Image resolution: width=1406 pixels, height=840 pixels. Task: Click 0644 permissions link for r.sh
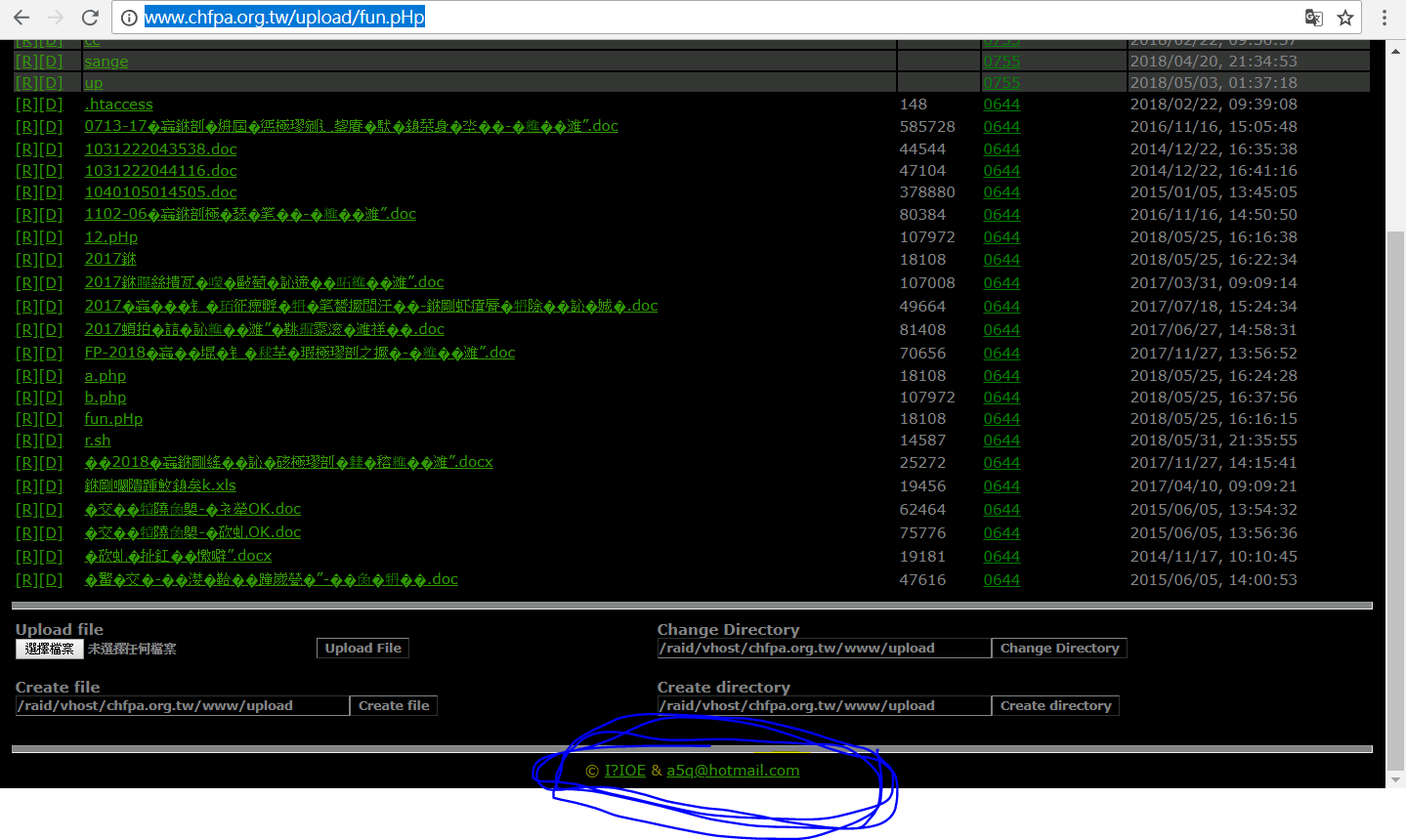[1001, 441]
